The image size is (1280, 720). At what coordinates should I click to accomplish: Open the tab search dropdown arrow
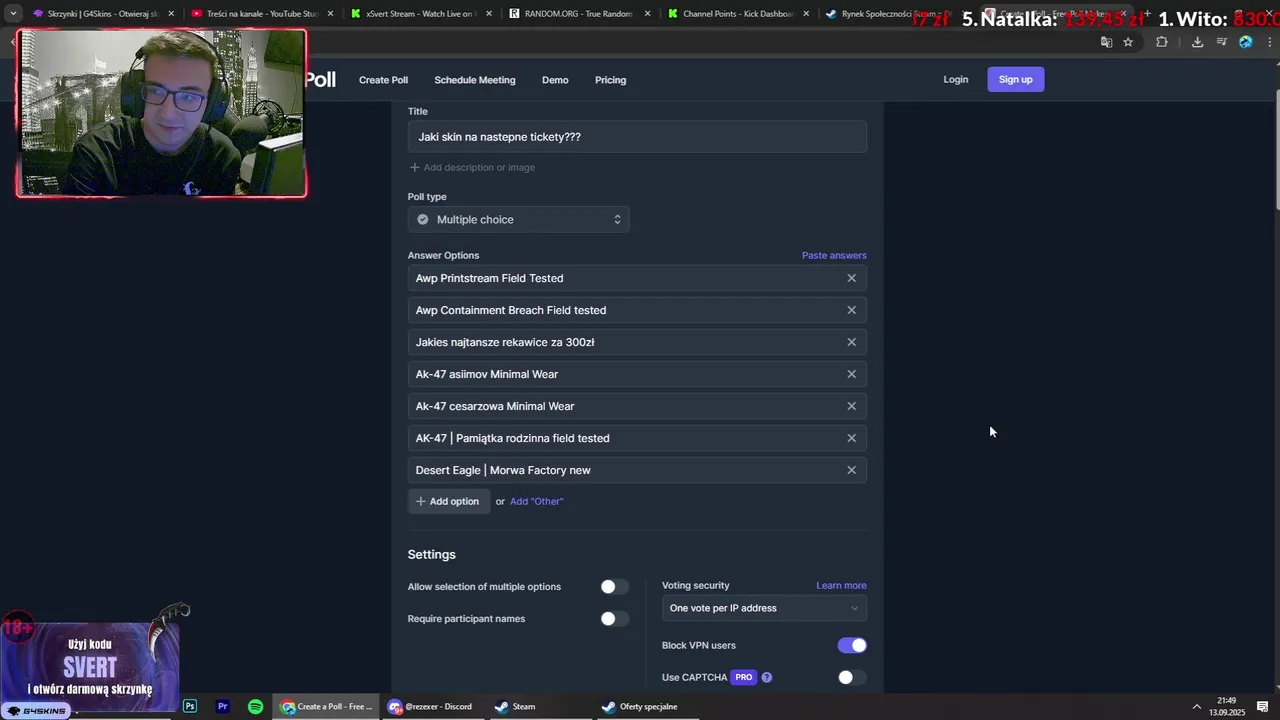tap(13, 14)
